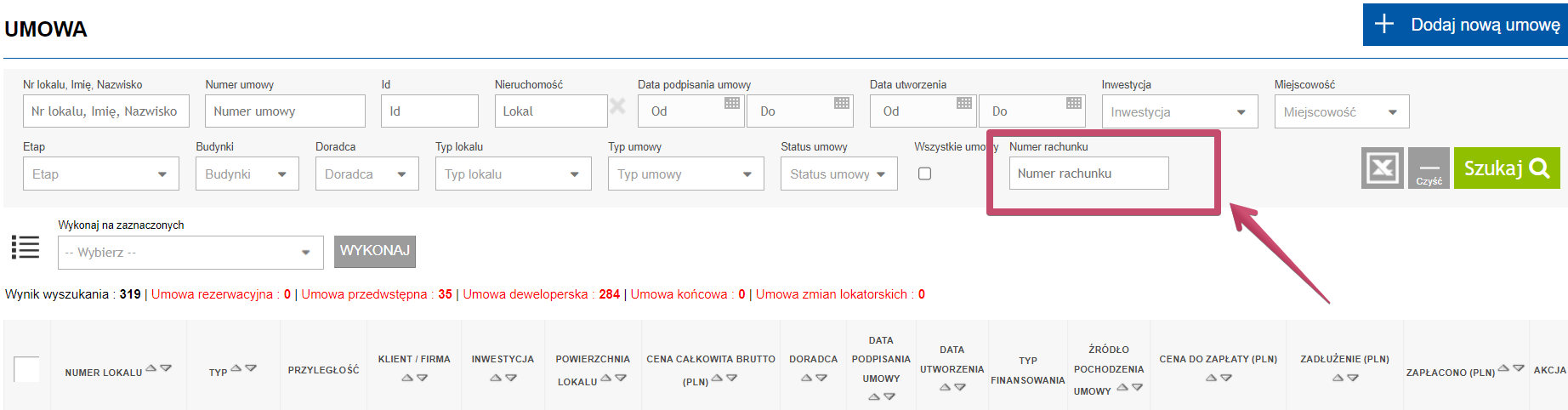Check the select-all box in table header
This screenshot has height=410, width=1568.
point(26,369)
